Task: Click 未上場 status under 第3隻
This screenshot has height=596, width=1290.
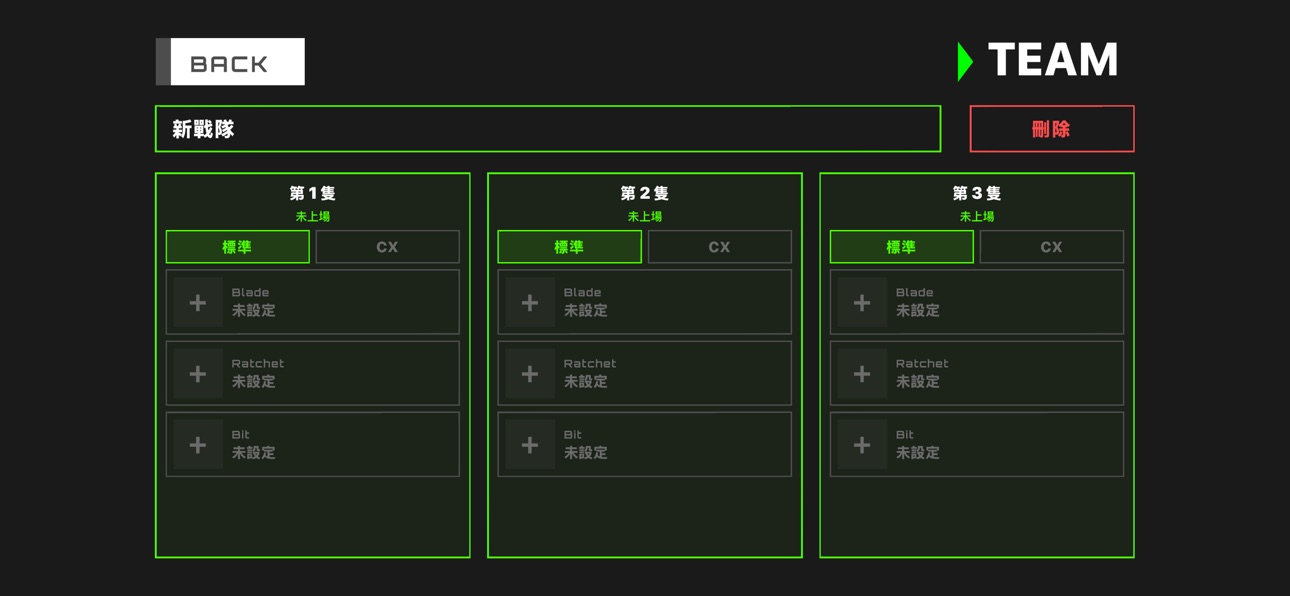Action: (977, 217)
